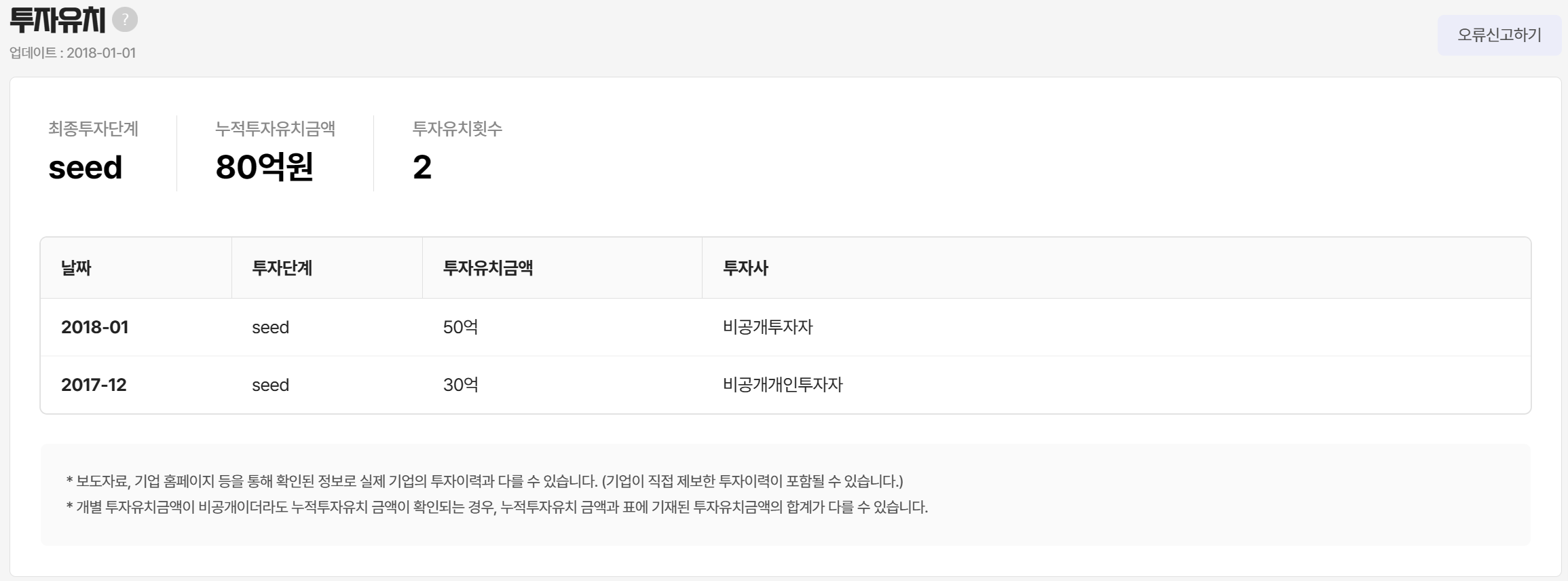Image resolution: width=1568 pixels, height=581 pixels.
Task: Click seed stage in 2018-01 row
Action: [270, 327]
